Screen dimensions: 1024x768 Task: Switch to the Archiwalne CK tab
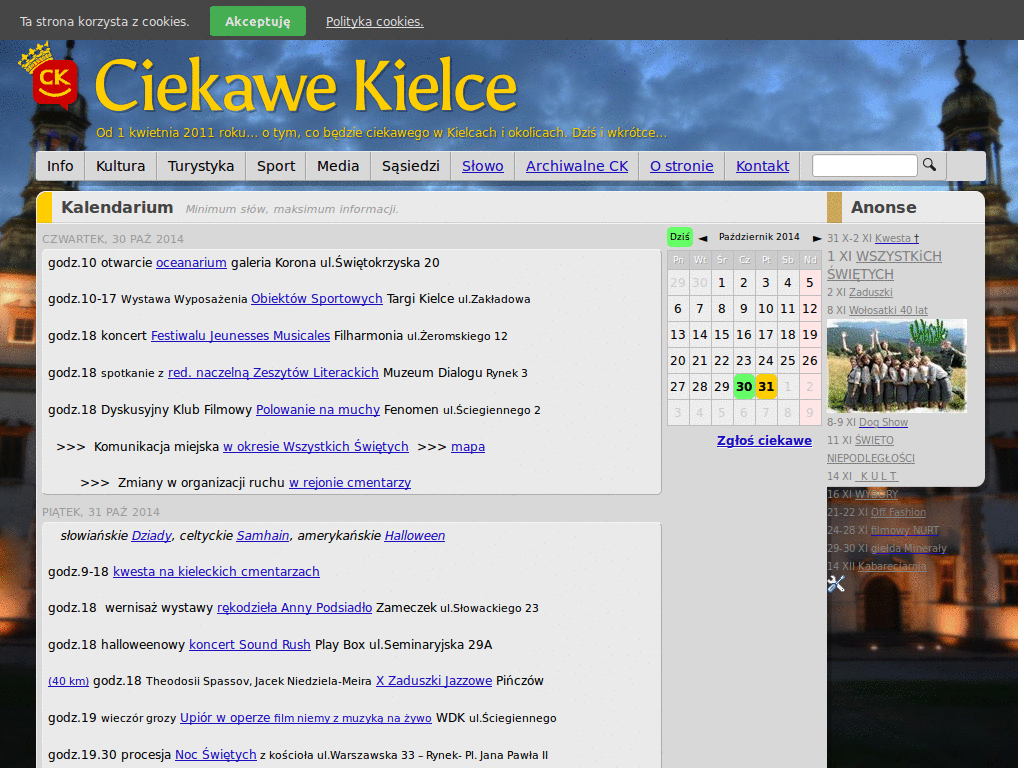576,166
